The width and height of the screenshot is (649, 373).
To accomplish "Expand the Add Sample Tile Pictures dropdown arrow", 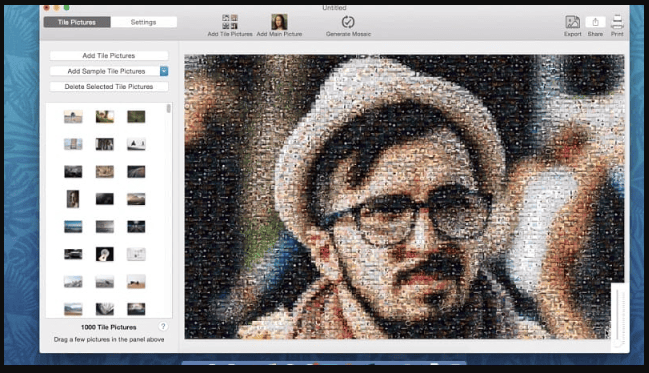I will tap(164, 71).
